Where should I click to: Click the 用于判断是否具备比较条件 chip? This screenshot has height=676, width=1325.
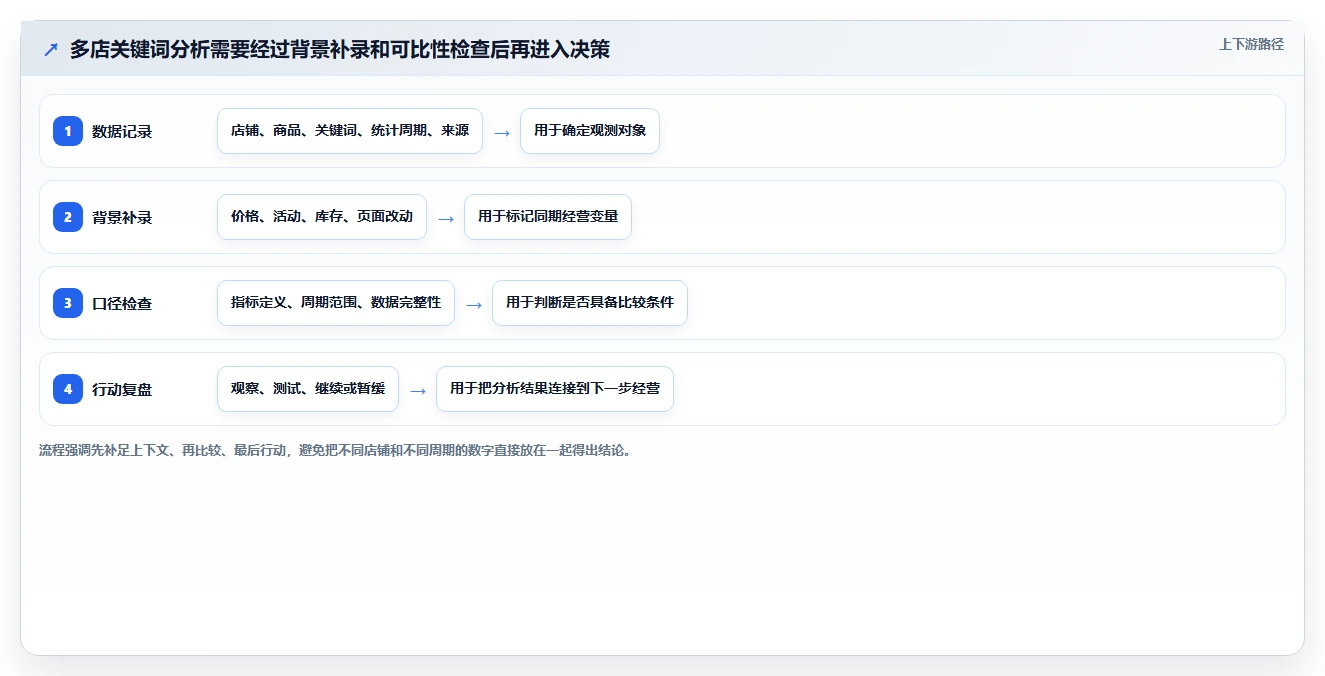pyautogui.click(x=590, y=303)
